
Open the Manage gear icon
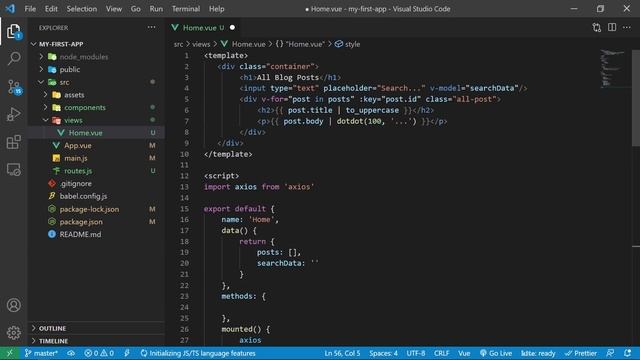click(13, 333)
